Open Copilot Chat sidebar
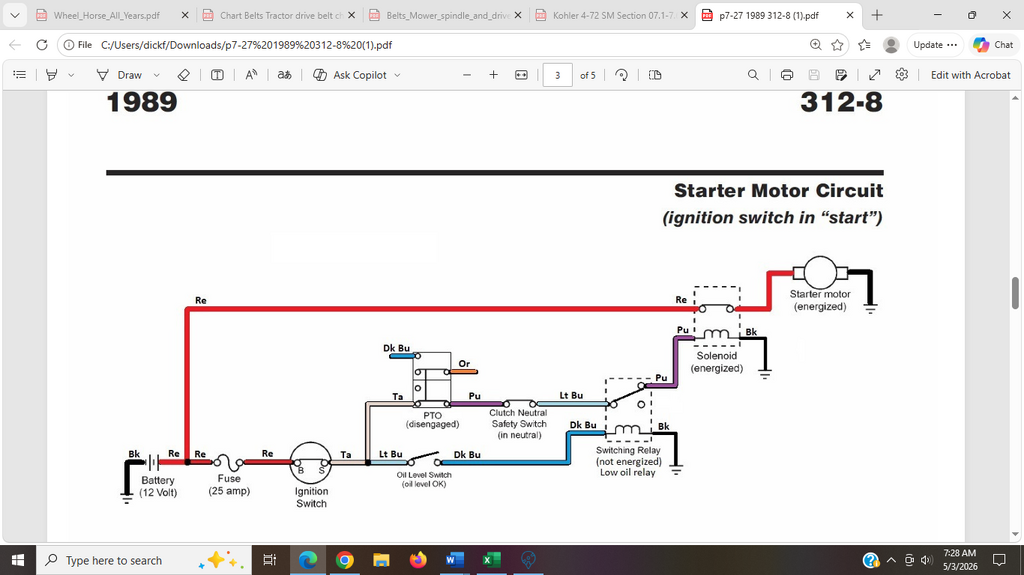The height and width of the screenshot is (575, 1024). coord(993,45)
